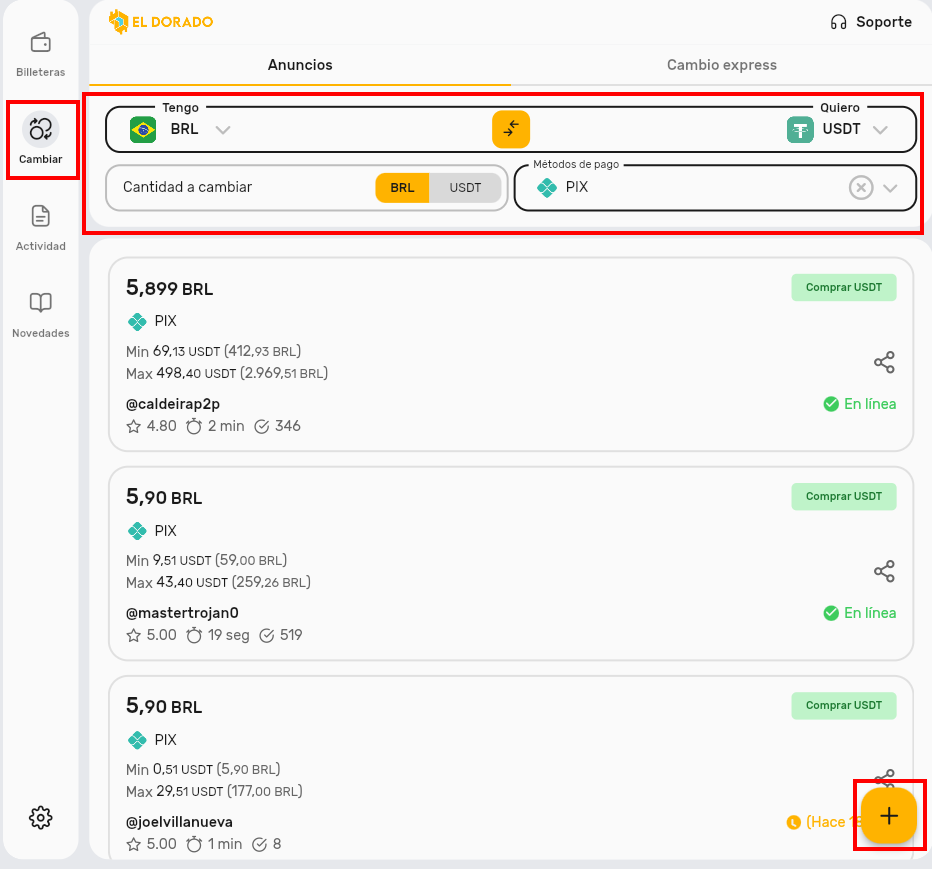Click the 5,899 BRL price
The height and width of the screenshot is (869, 932).
[x=169, y=288]
